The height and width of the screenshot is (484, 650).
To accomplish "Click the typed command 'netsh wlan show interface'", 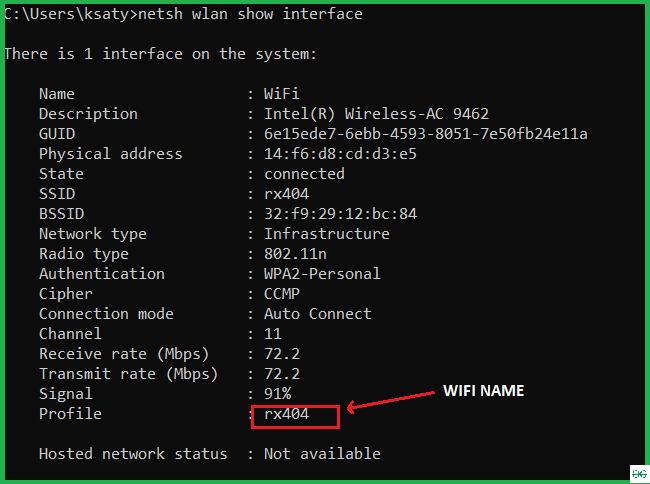I will pyautogui.click(x=250, y=14).
